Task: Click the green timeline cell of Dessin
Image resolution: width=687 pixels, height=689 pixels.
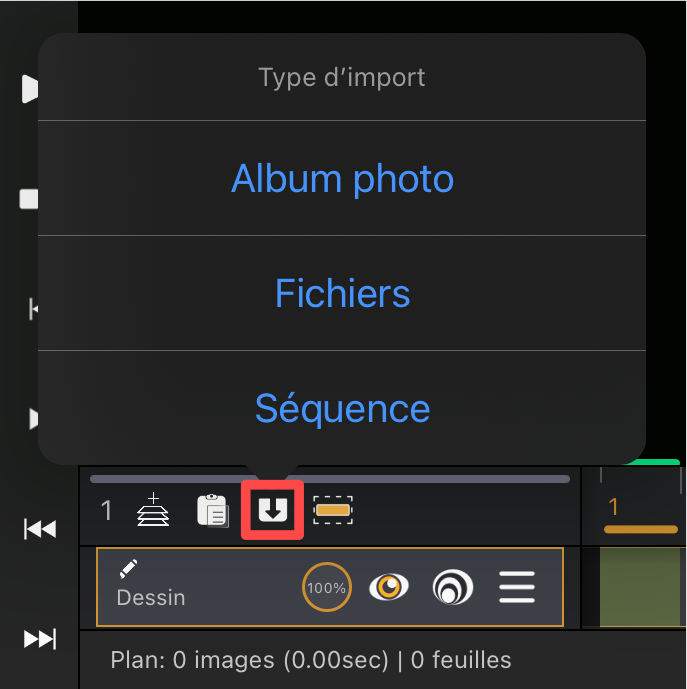Action: [x=640, y=587]
